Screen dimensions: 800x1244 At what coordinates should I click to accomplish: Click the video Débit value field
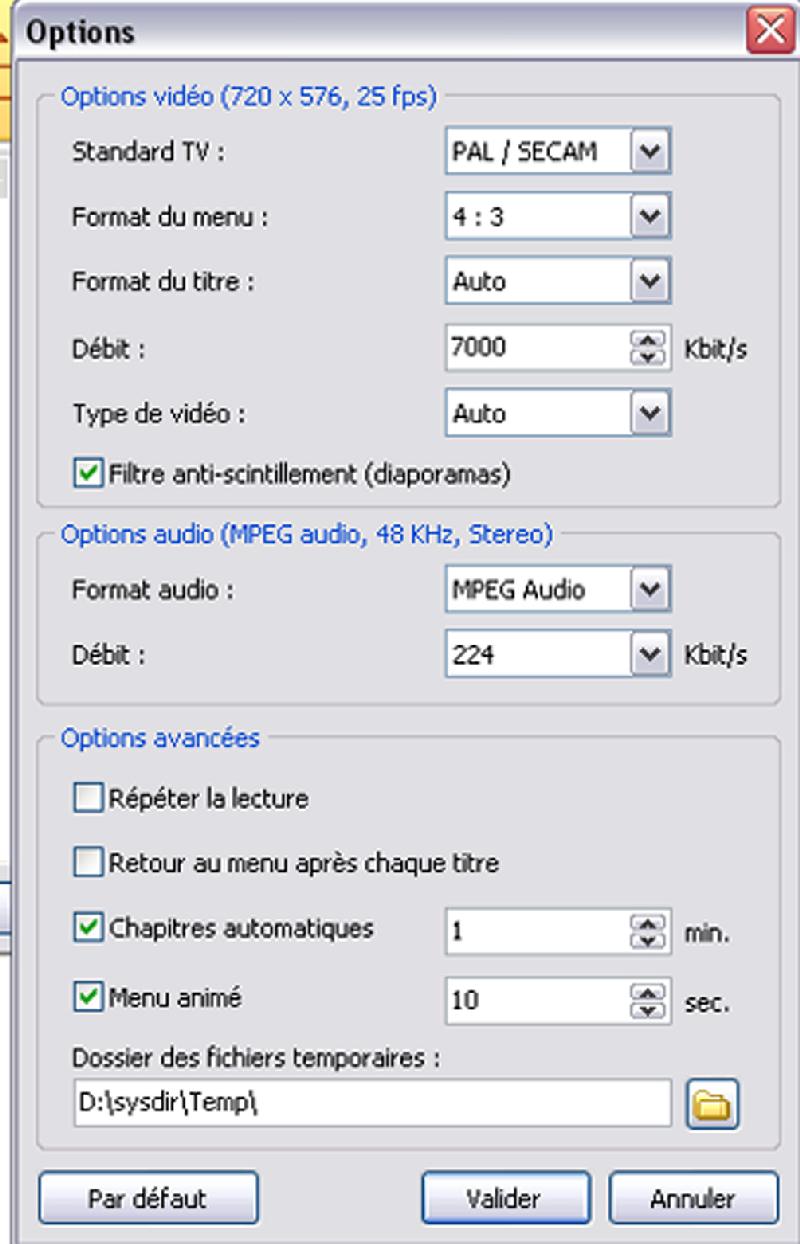click(x=538, y=348)
